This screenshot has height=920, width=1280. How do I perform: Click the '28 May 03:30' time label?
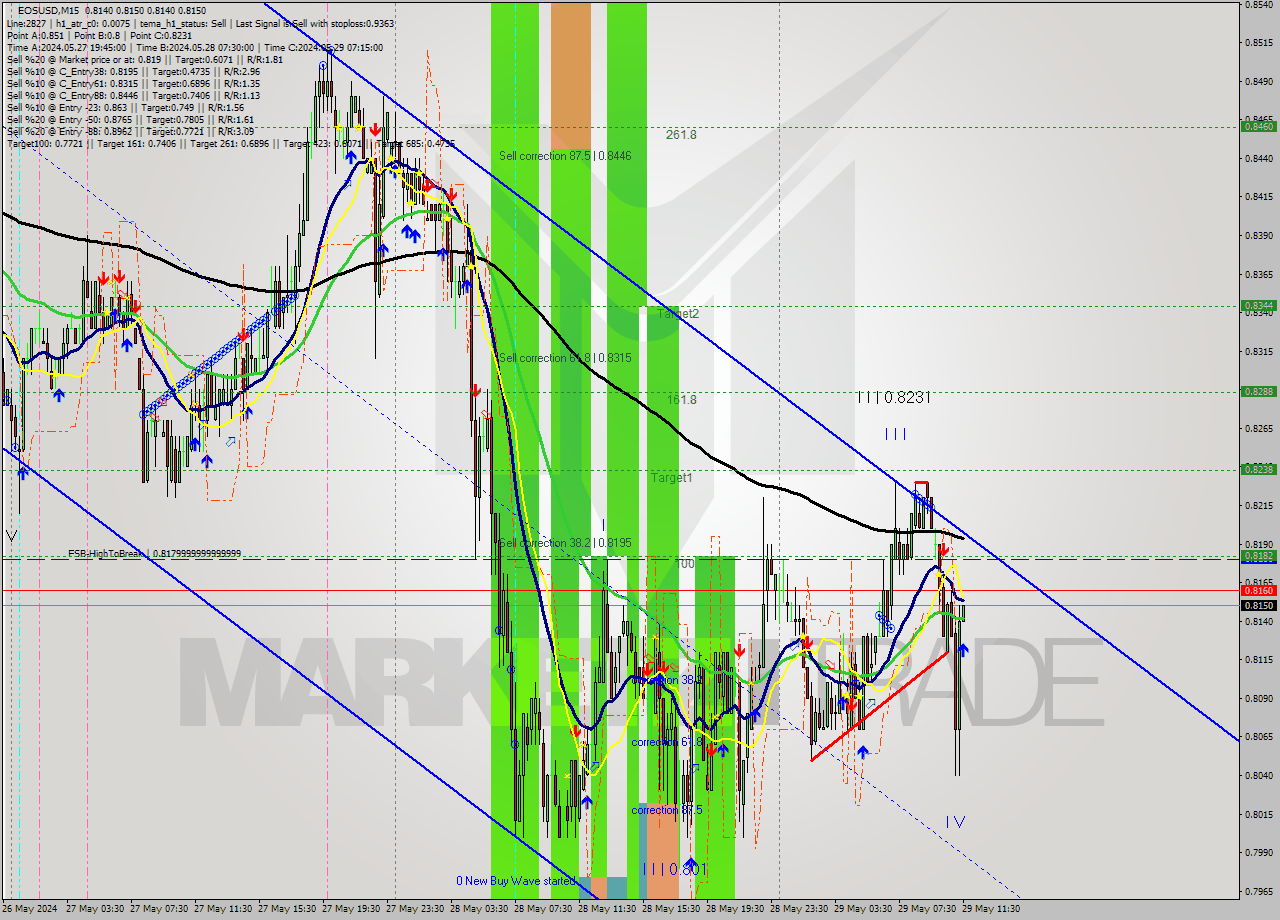coord(479,909)
